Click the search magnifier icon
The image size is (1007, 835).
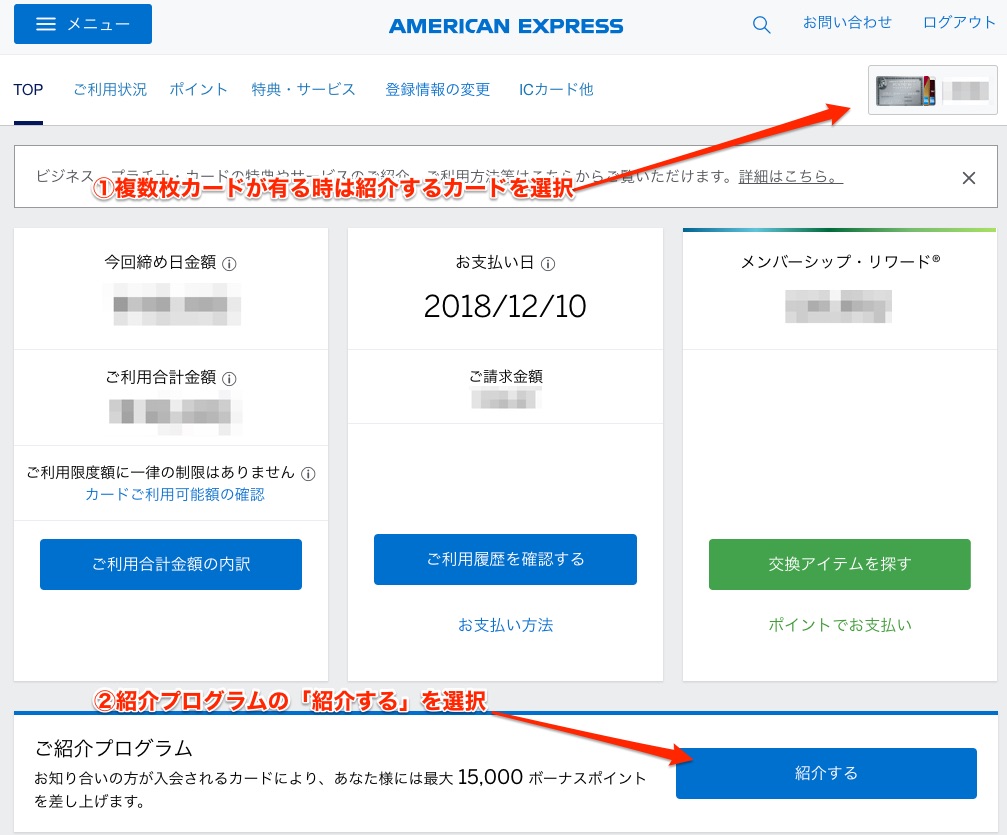pyautogui.click(x=761, y=25)
